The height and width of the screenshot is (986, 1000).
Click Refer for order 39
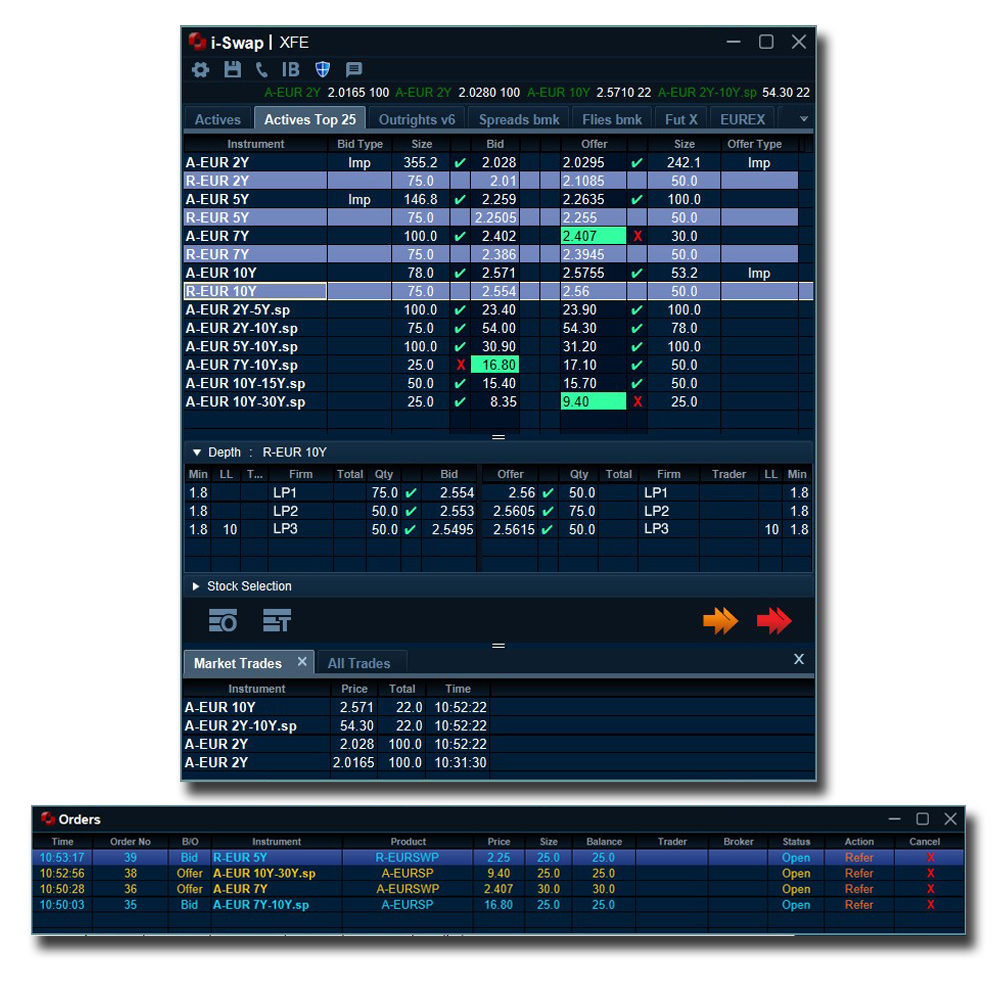pos(859,857)
